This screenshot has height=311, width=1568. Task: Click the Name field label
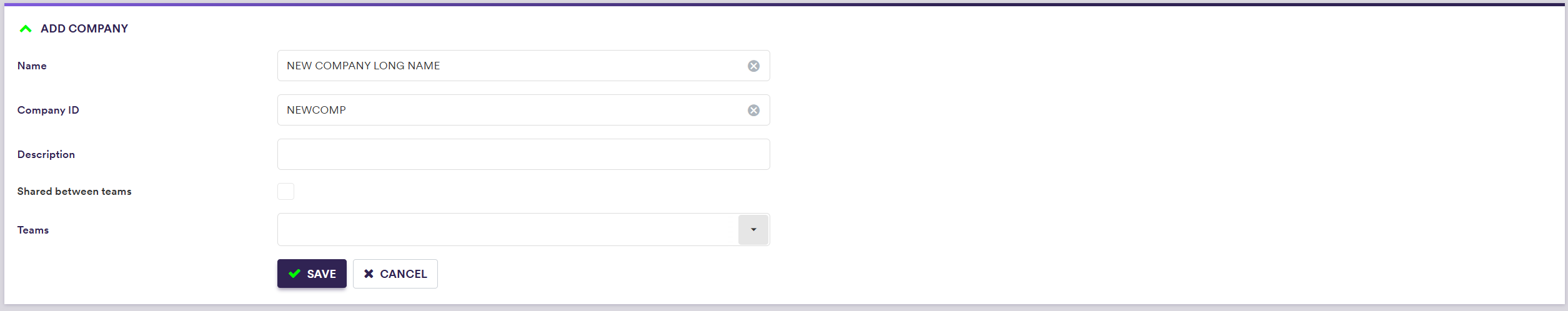point(32,66)
